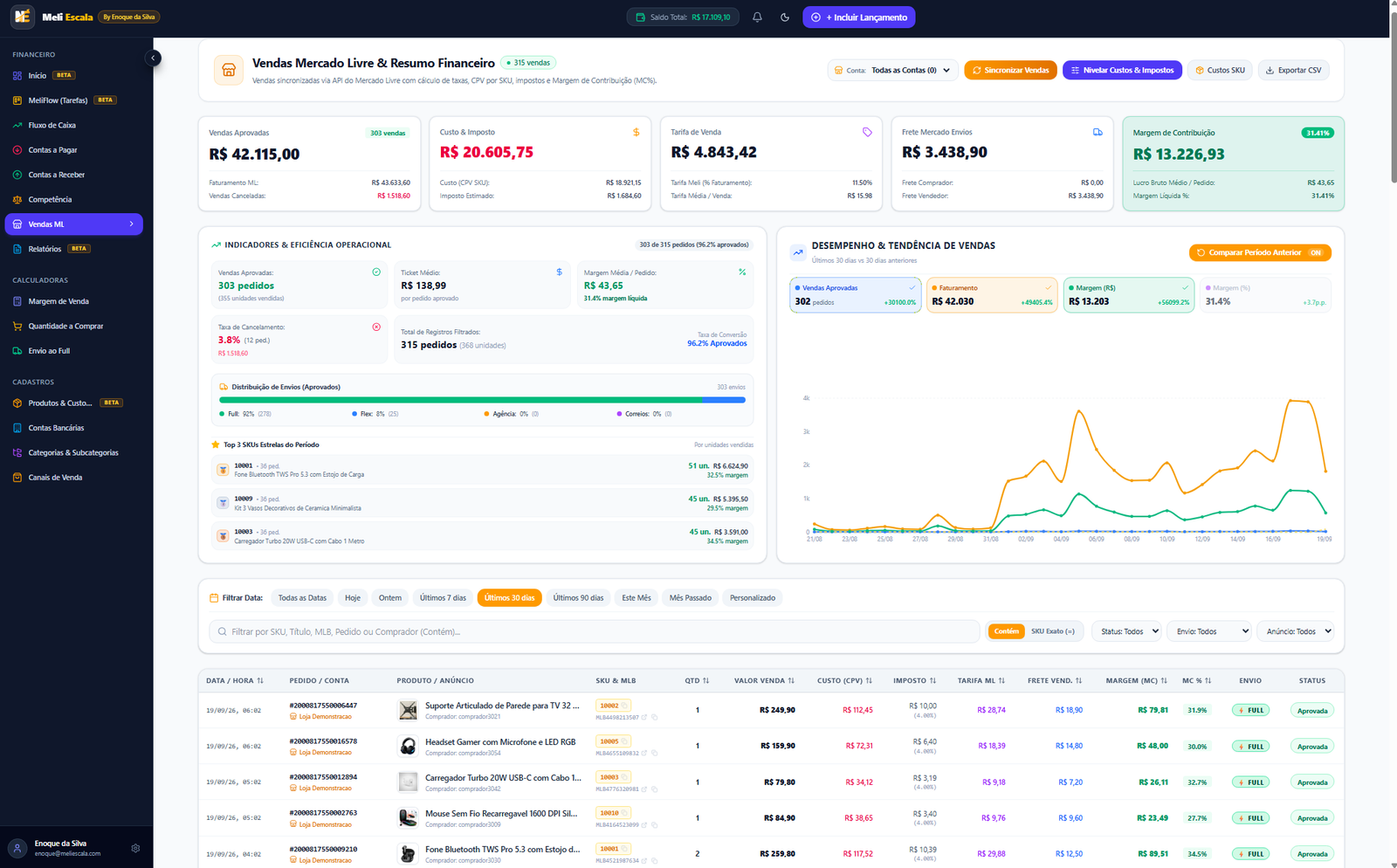The height and width of the screenshot is (868, 1397).
Task: Click the cancel icon on Taxa de Cancelamento tile
Action: [376, 327]
